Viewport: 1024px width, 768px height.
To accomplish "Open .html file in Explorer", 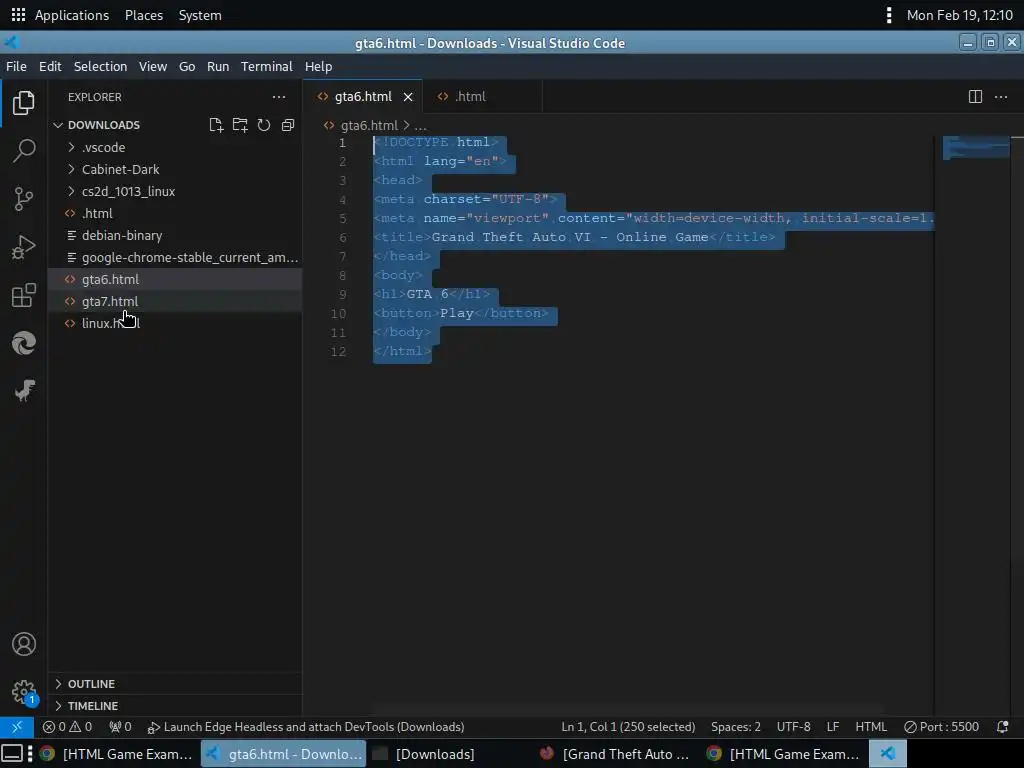I will coord(174,214).
